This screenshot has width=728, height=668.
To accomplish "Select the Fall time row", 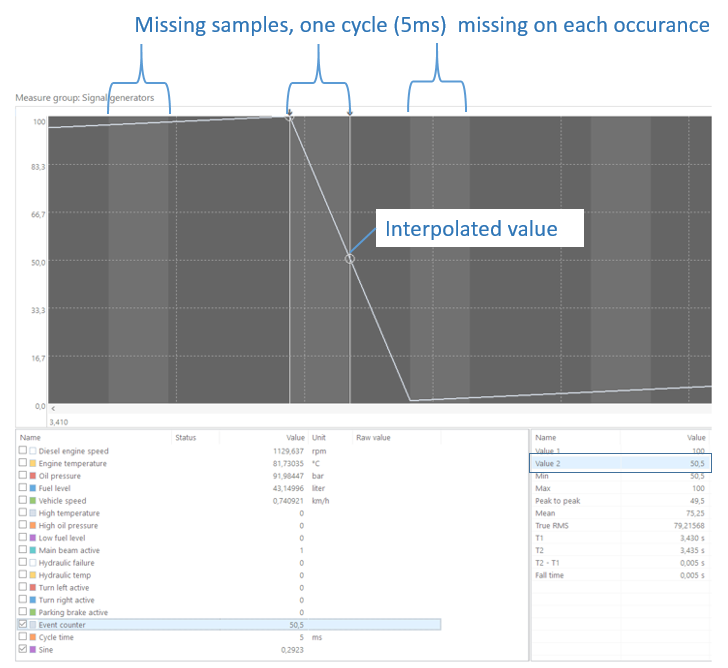I will (x=620, y=575).
